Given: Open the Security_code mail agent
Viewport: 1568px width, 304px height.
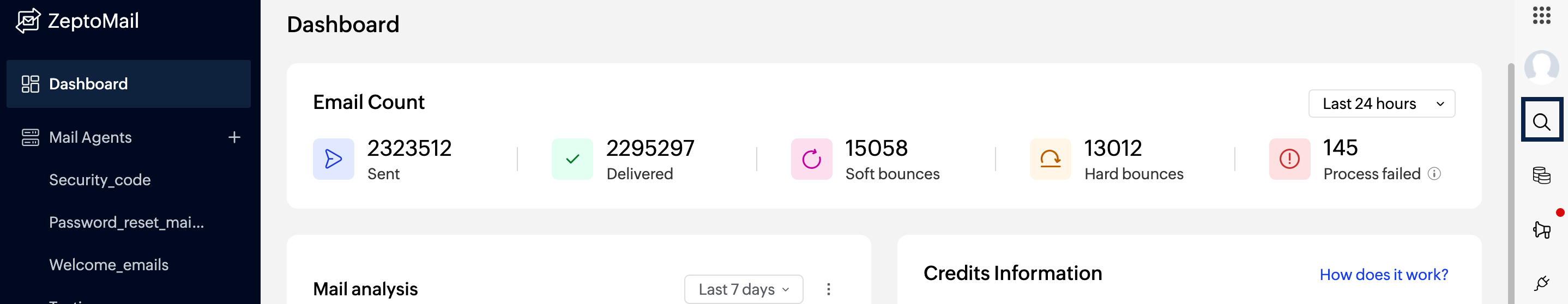Looking at the screenshot, I should [x=100, y=180].
